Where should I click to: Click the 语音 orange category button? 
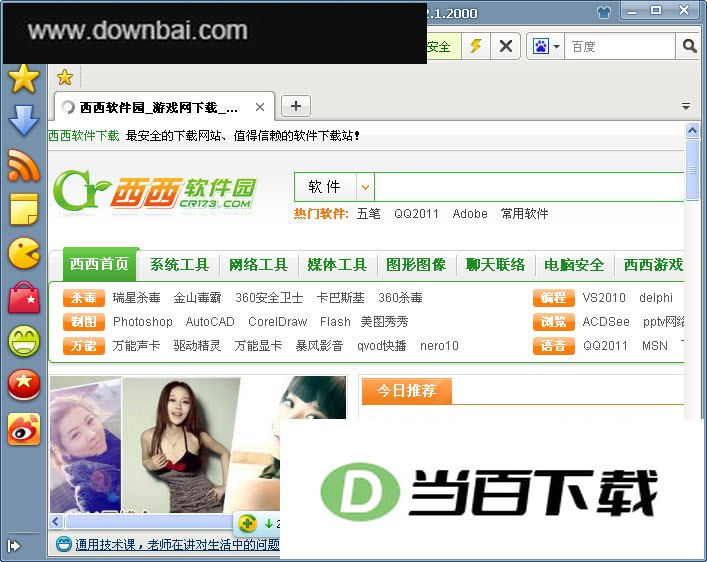pos(553,345)
